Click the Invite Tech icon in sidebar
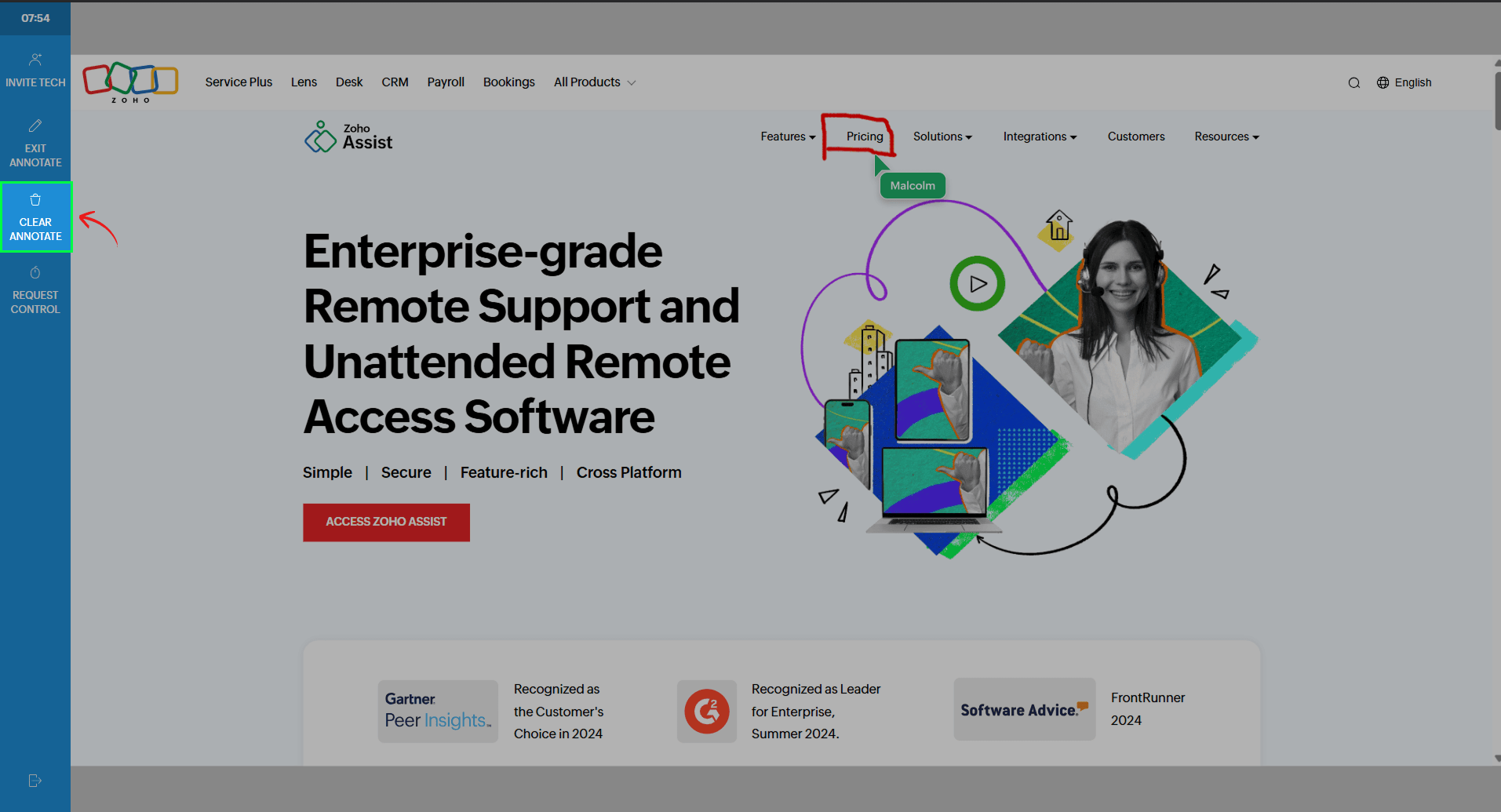 [x=35, y=60]
